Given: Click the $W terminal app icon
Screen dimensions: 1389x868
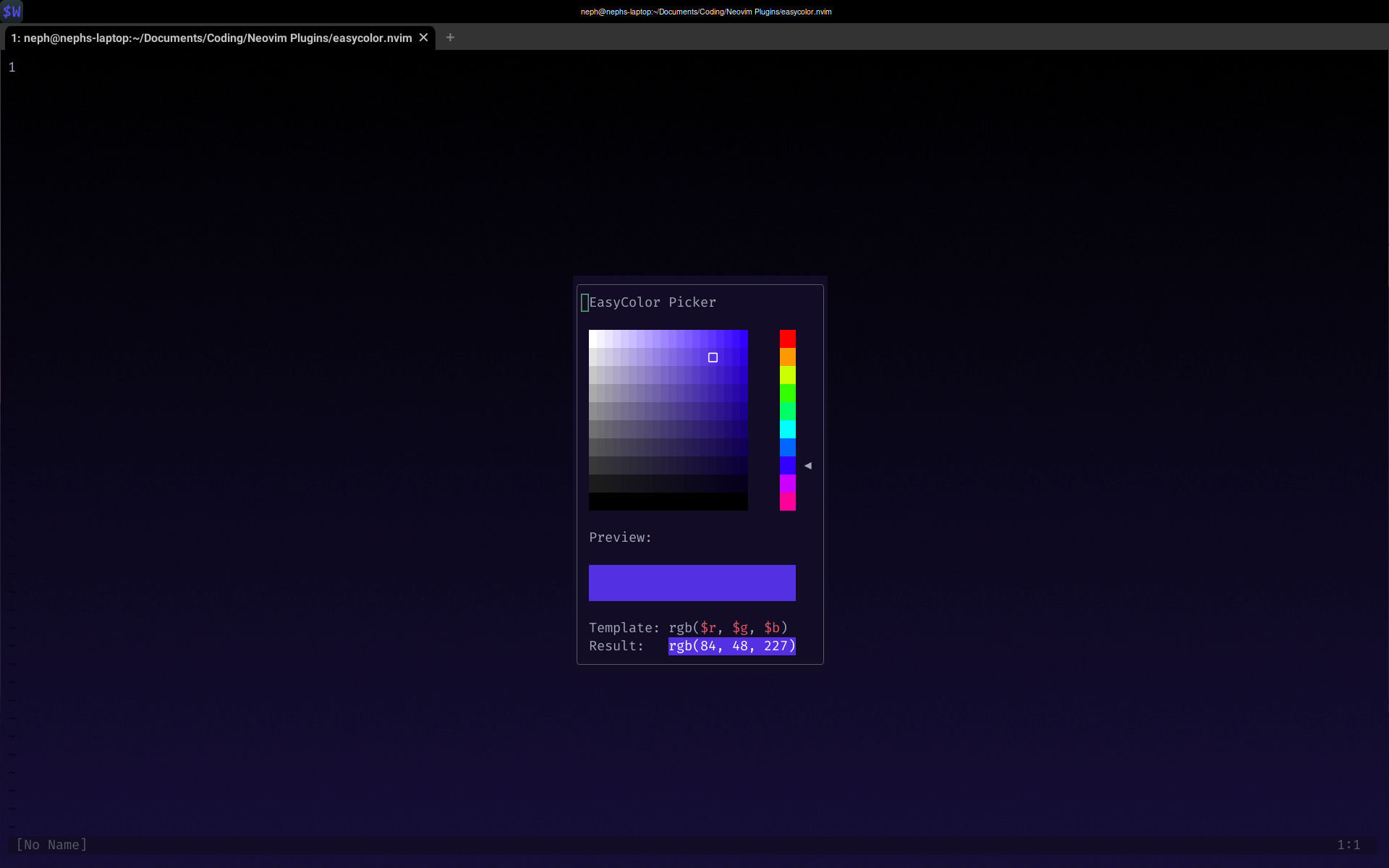Looking at the screenshot, I should [12, 12].
